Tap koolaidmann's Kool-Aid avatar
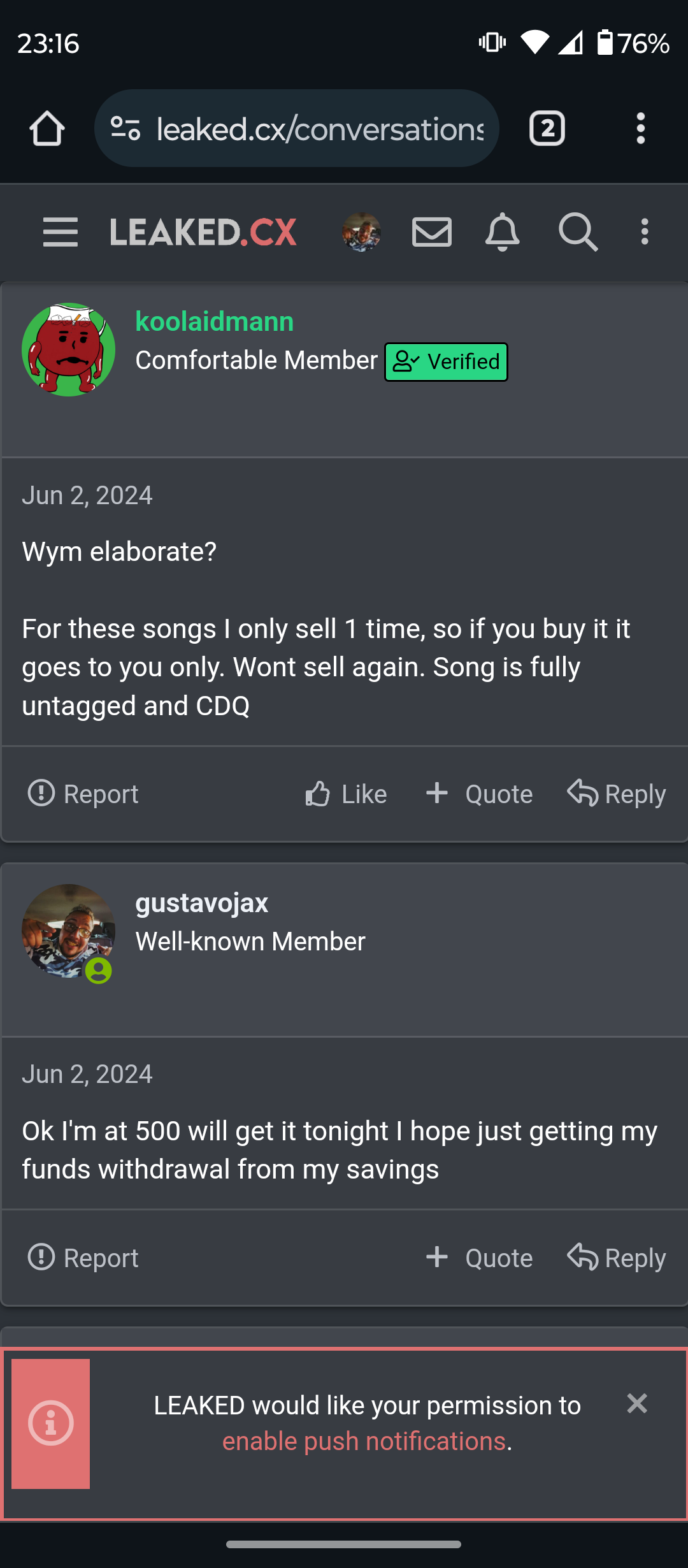Screen dimensions: 688x1568 tap(69, 349)
